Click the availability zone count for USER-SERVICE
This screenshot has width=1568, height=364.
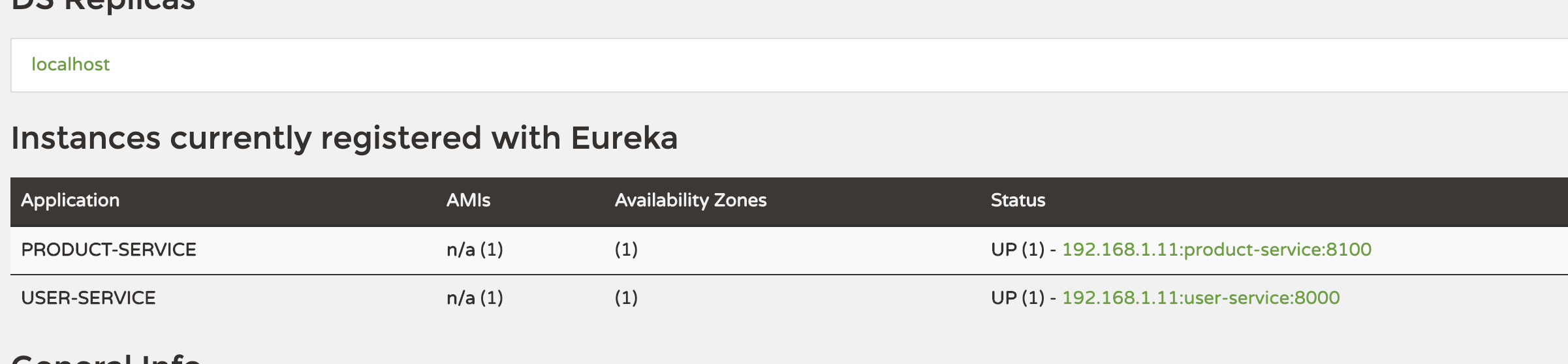626,297
